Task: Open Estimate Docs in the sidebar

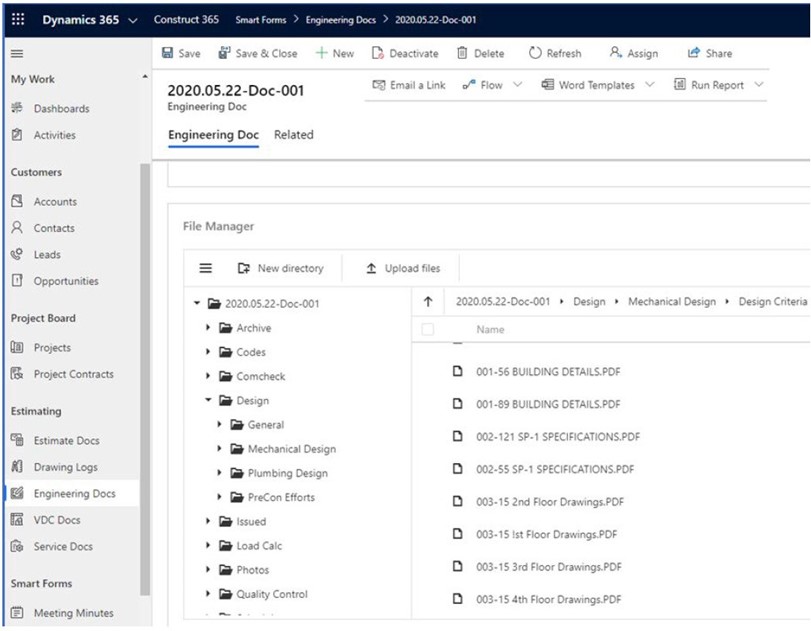Action: (67, 440)
